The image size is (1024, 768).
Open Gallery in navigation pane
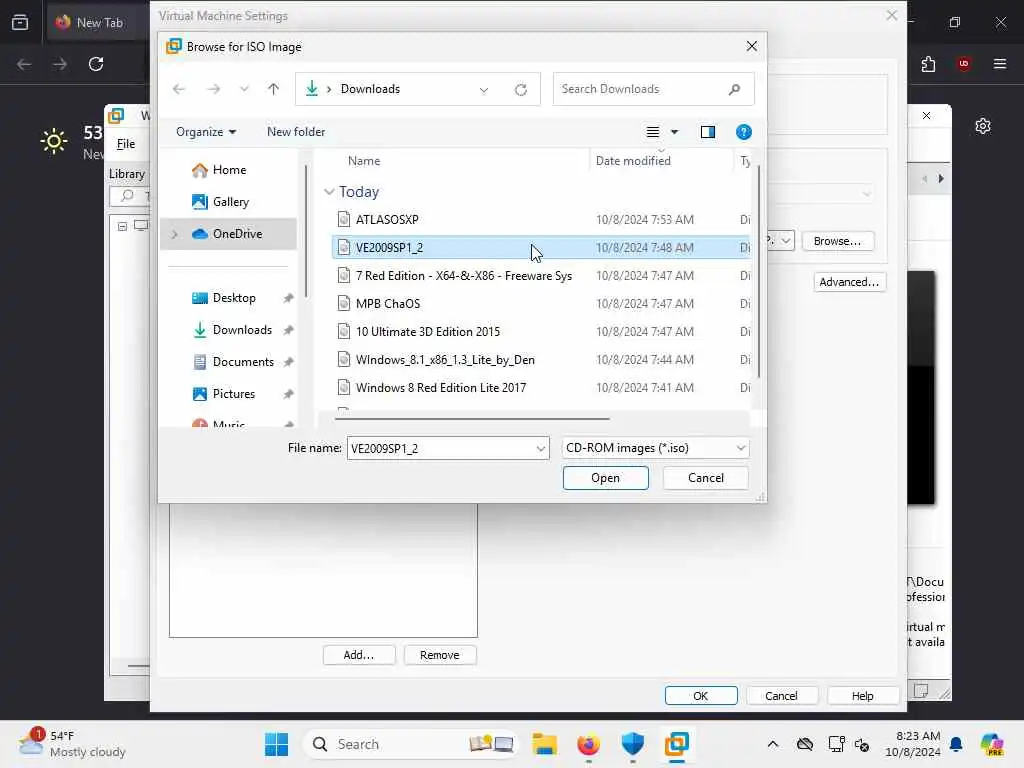click(229, 202)
